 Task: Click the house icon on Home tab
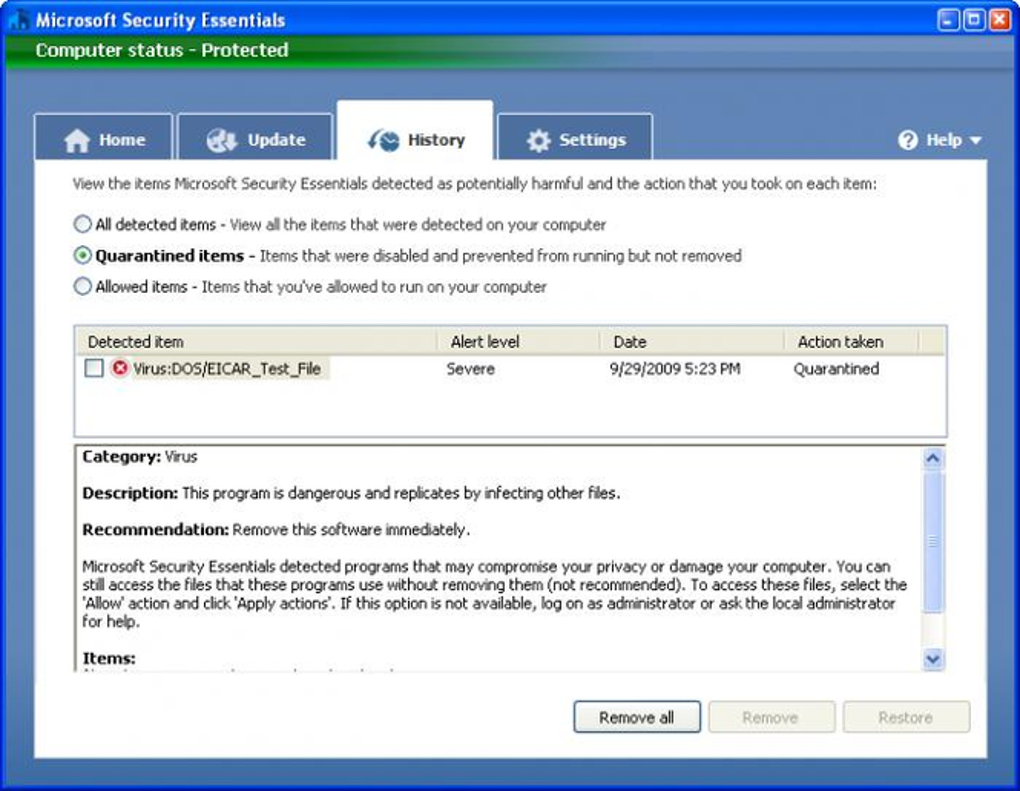77,140
